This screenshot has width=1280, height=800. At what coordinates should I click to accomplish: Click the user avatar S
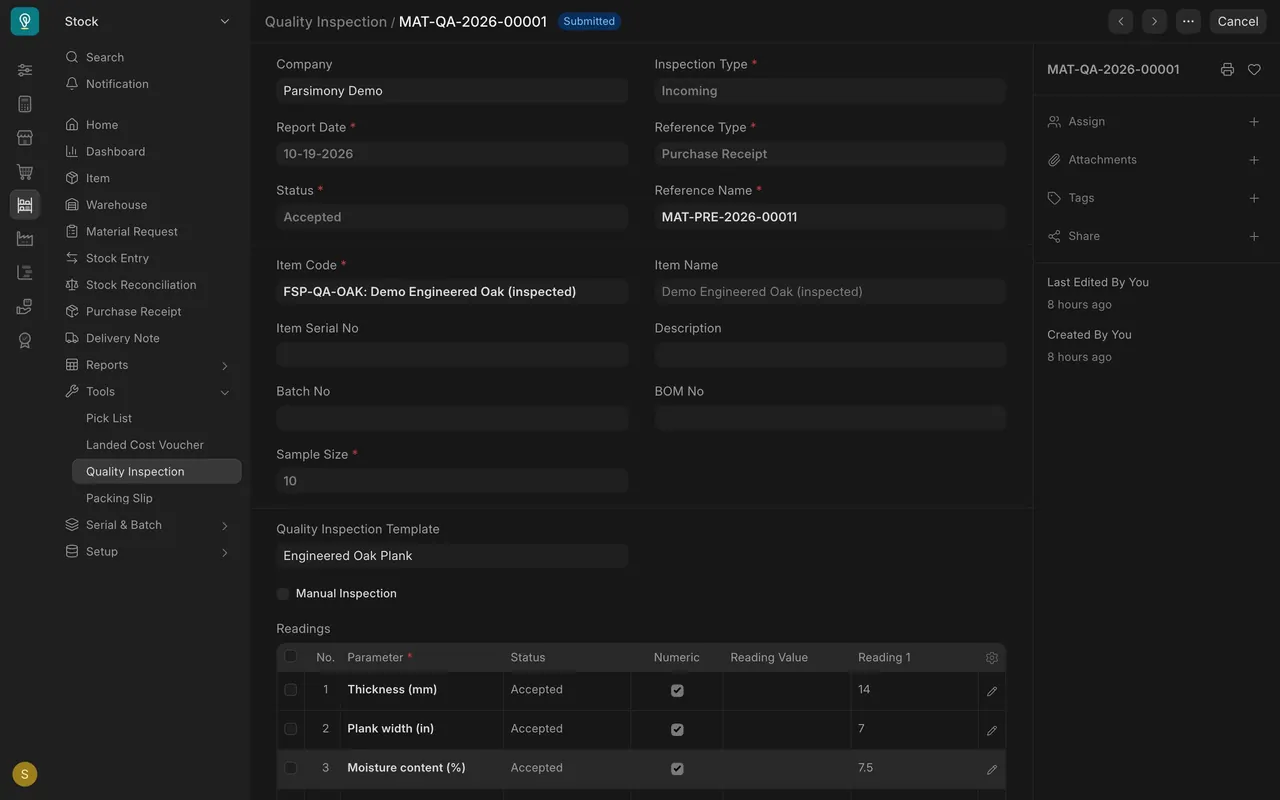click(25, 774)
